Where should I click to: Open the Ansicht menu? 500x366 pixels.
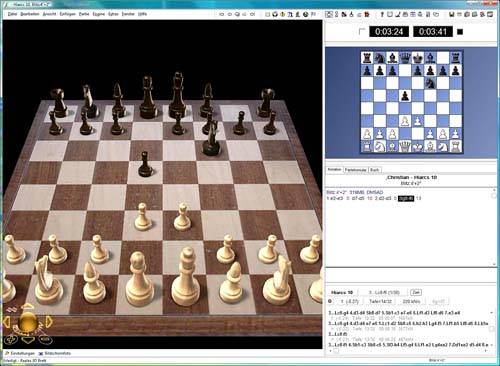pos(49,14)
